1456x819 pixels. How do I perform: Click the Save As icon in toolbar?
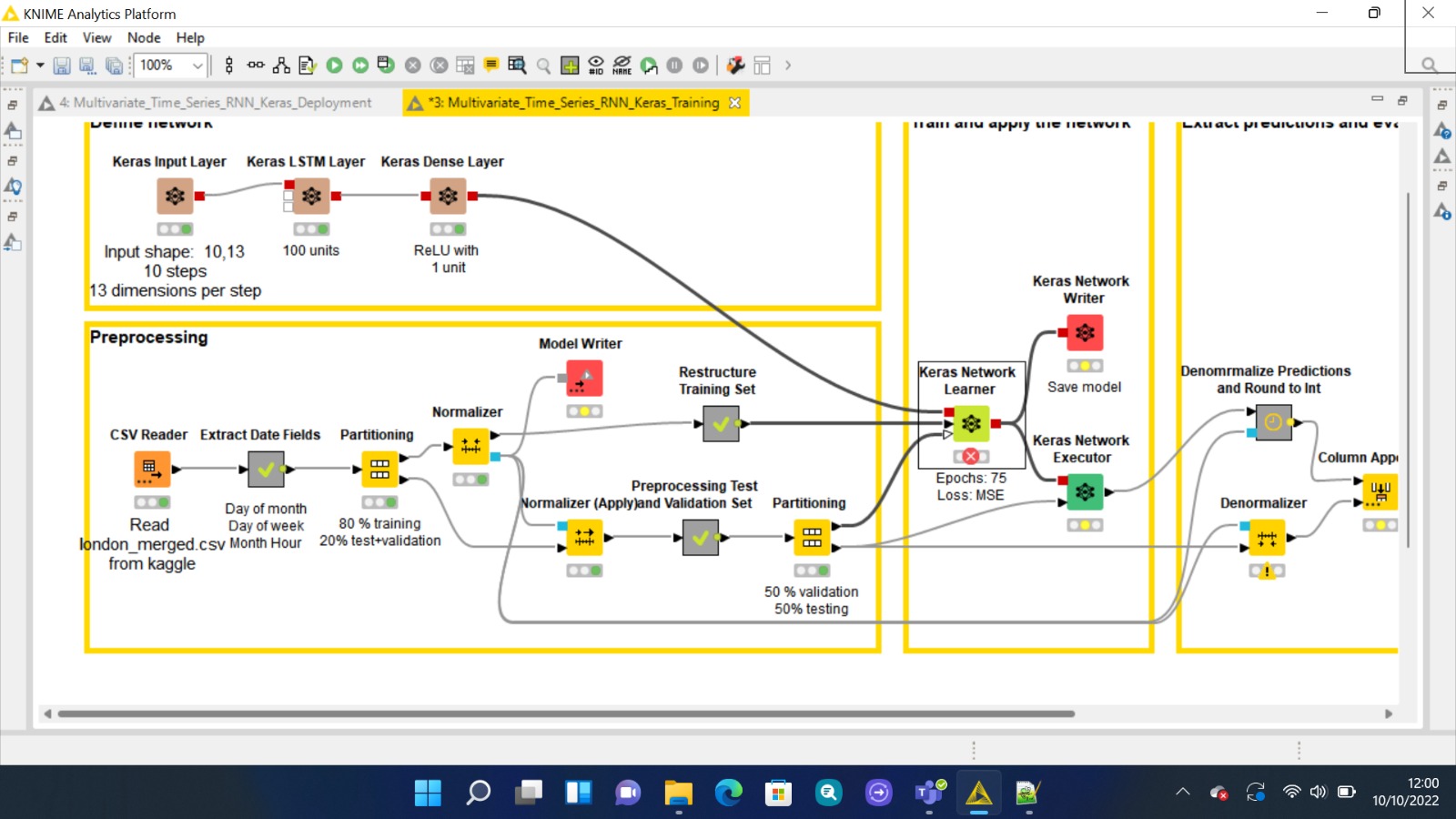[x=87, y=66]
